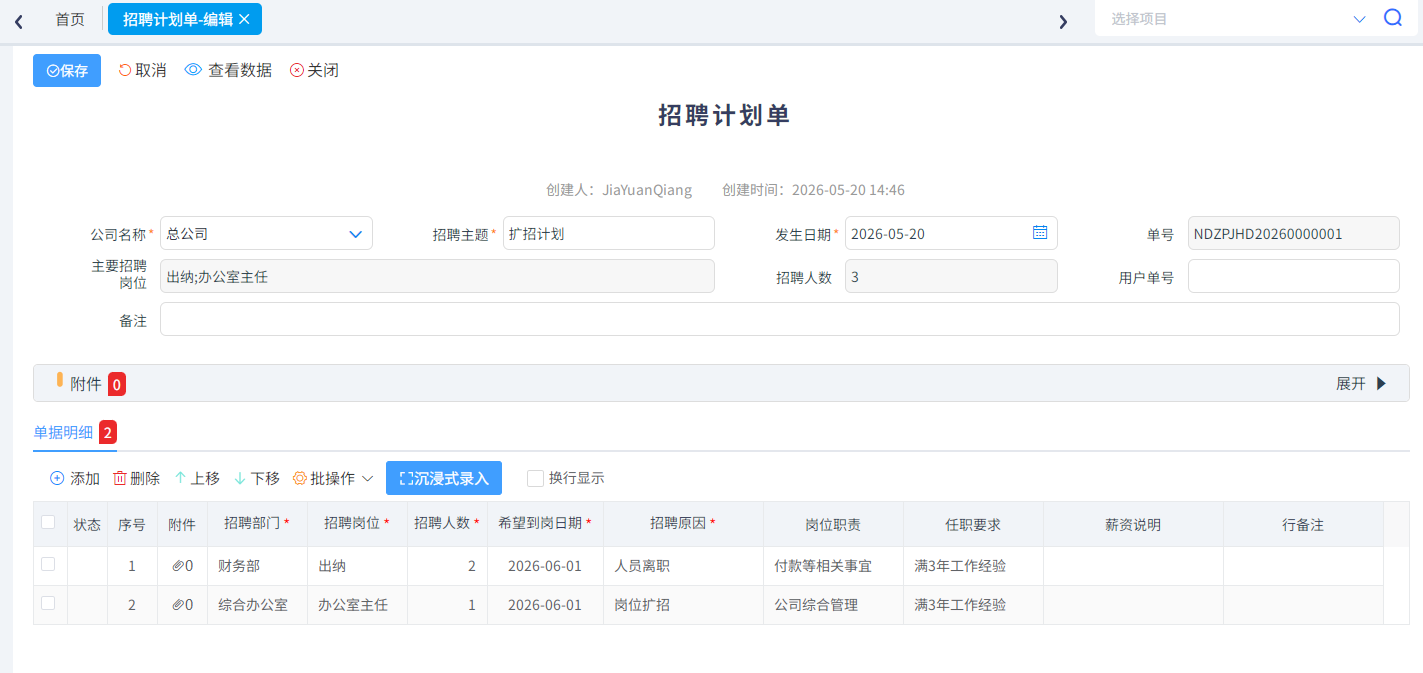Click the 招聘主题 input field
The image size is (1423, 673).
(609, 233)
